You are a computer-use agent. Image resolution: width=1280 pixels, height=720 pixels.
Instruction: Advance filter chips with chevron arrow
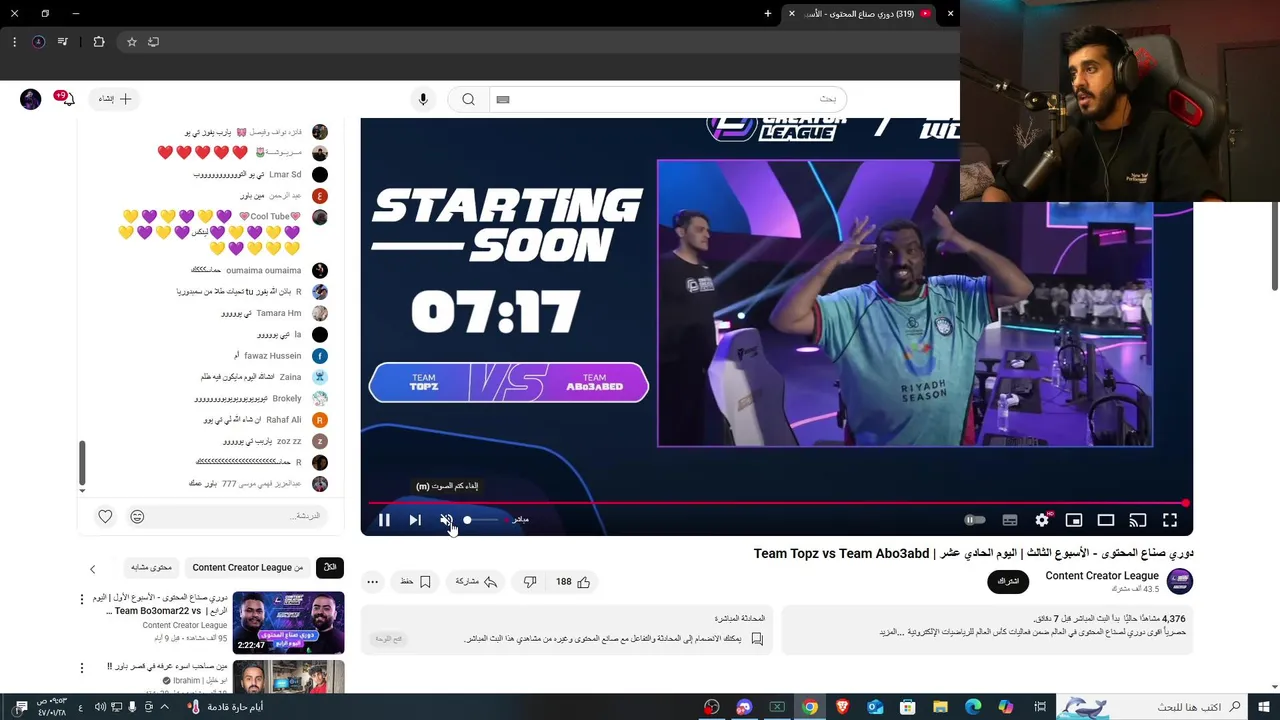(93, 569)
